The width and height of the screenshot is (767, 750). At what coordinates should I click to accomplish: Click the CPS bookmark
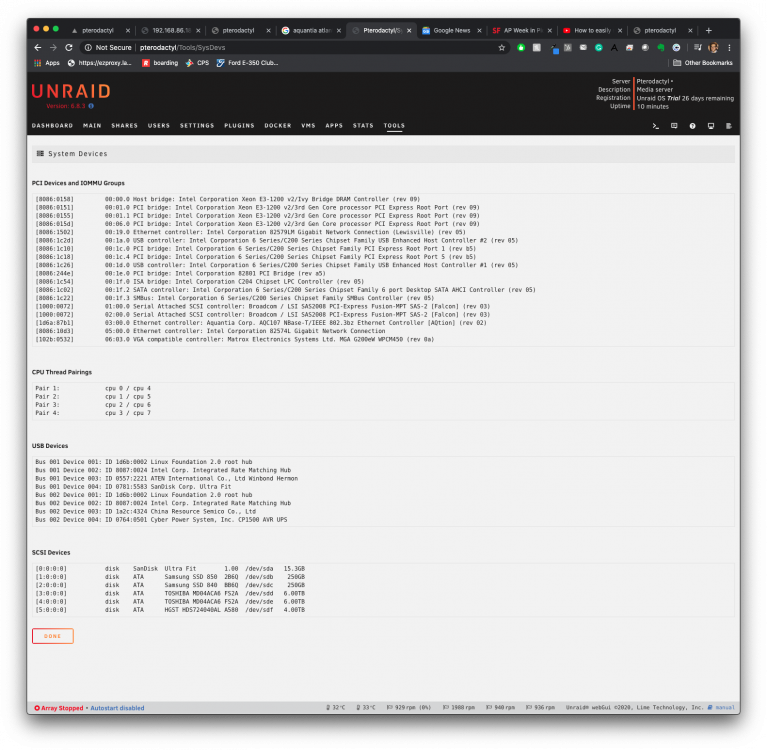198,63
